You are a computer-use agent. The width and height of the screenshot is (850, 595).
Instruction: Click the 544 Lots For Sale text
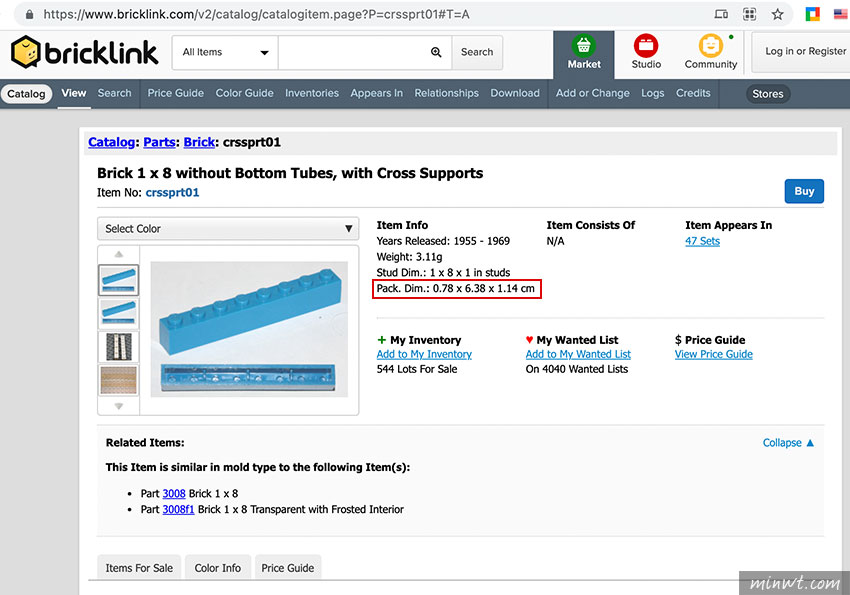[x=417, y=369]
